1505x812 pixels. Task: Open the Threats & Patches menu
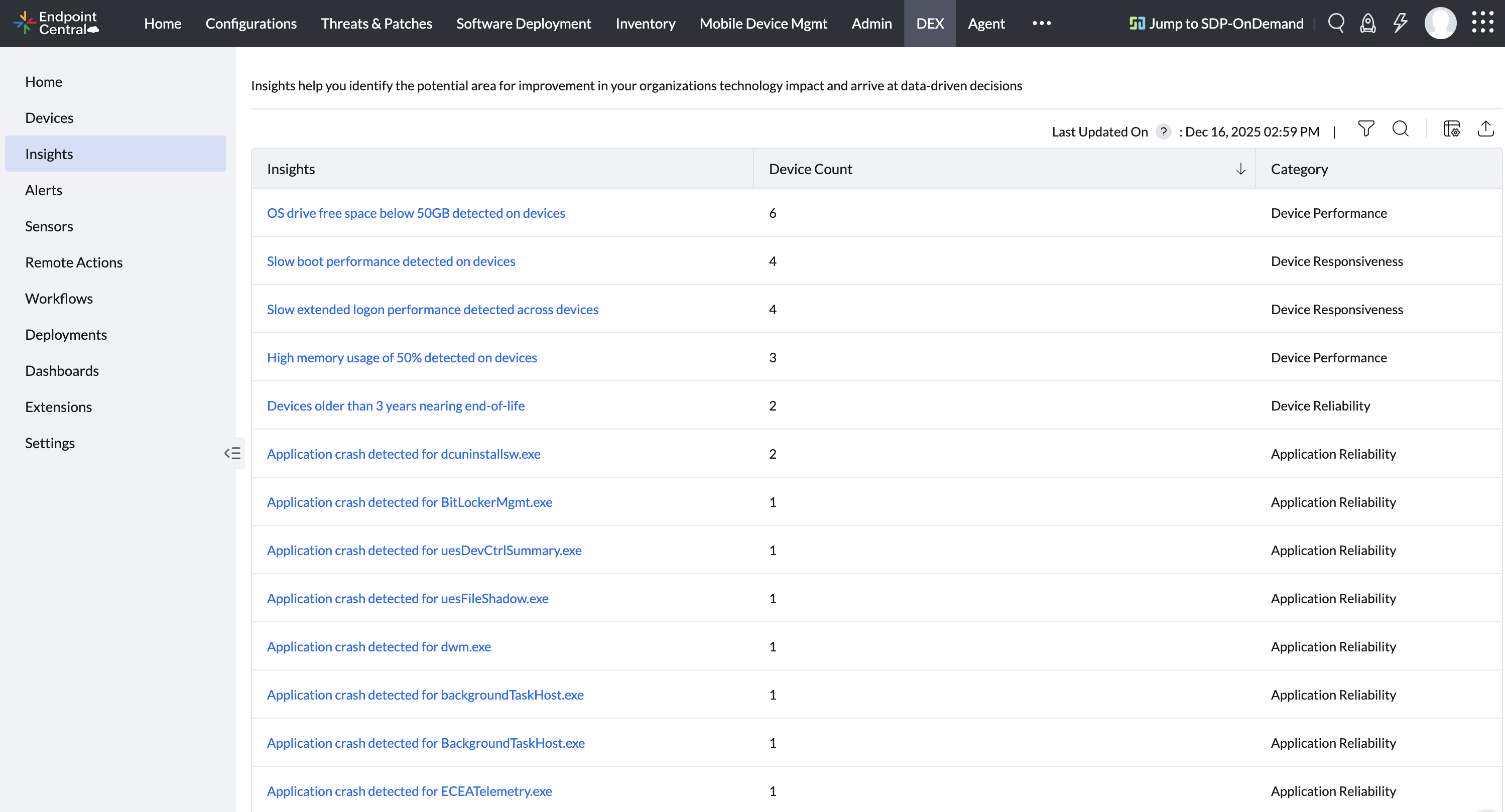[x=375, y=24]
